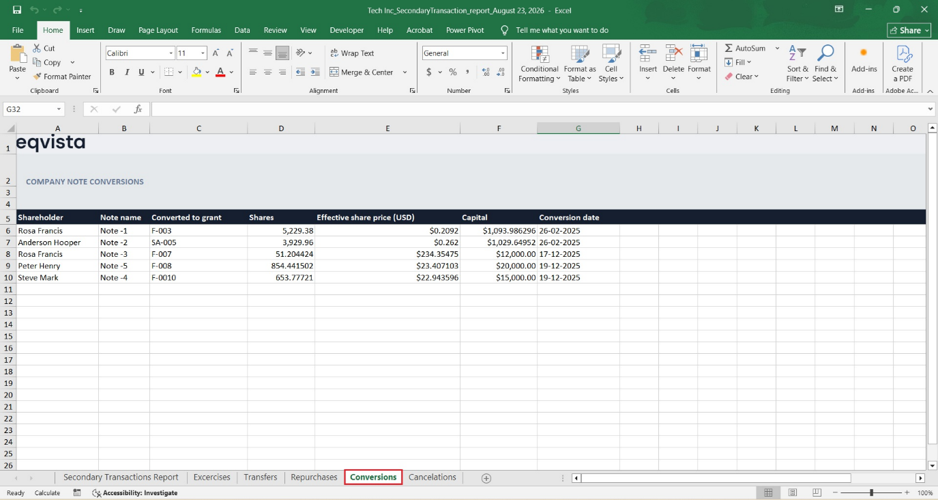Decrease font size with small A
938x500 pixels.
coord(229,53)
